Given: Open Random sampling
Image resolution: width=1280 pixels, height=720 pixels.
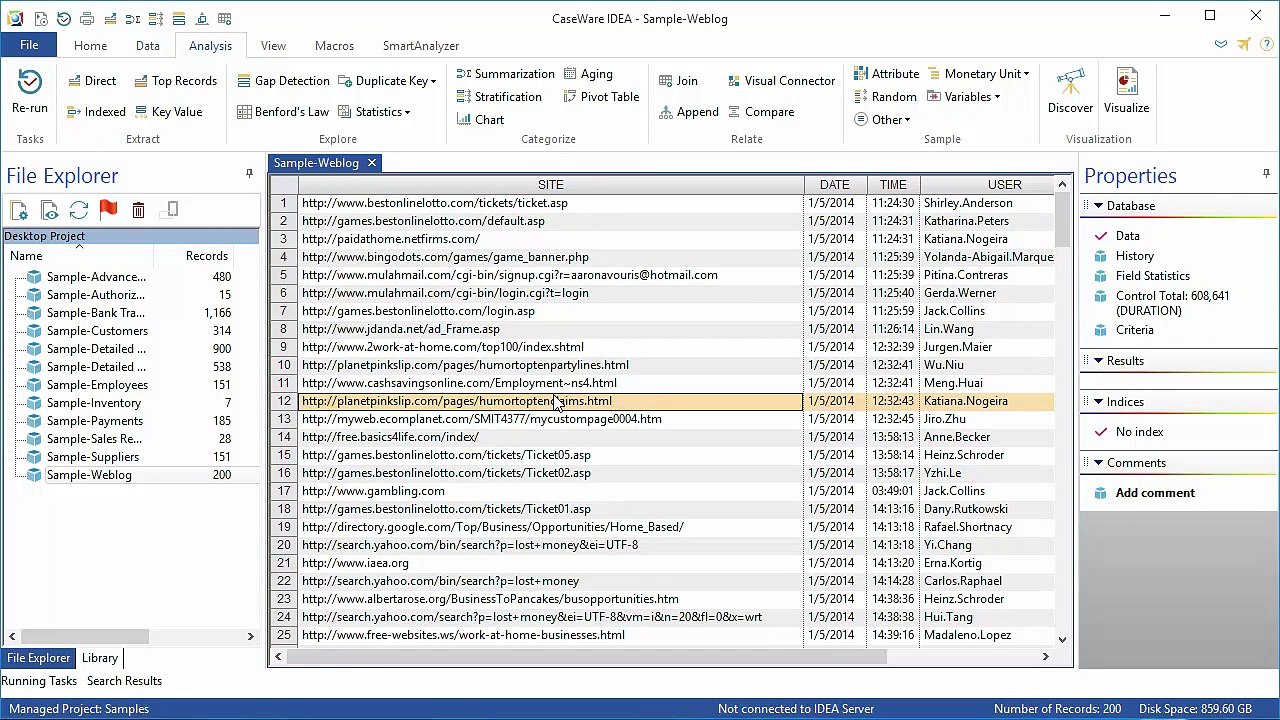Looking at the screenshot, I should (885, 97).
